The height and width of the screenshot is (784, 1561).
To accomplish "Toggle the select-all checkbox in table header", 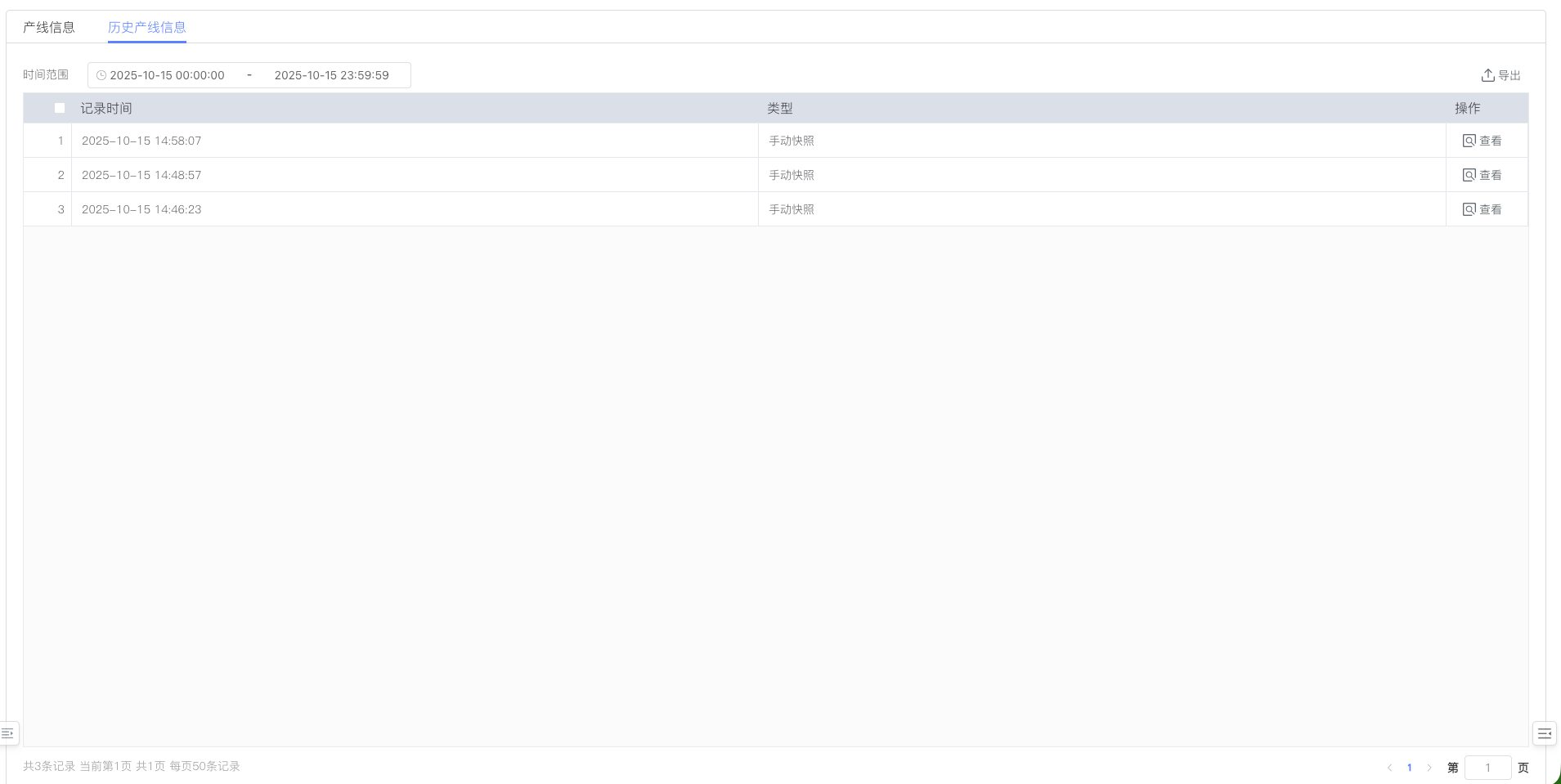I will (60, 108).
